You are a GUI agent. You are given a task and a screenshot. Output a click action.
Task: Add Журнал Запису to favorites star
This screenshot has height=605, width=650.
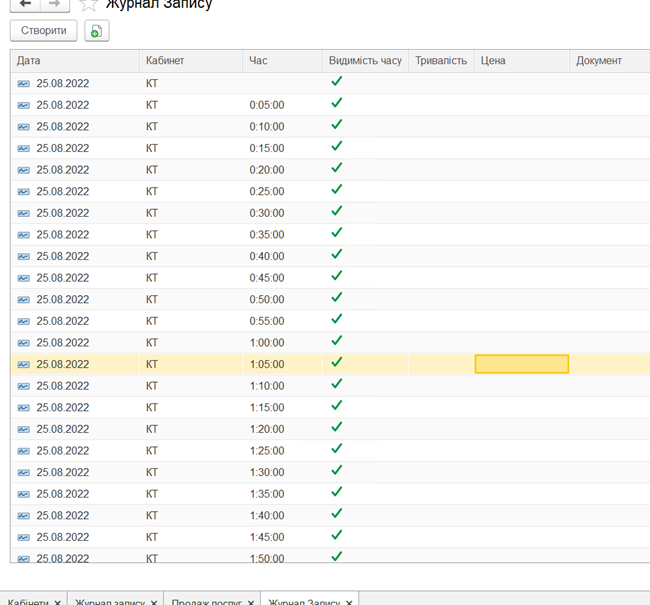[88, 4]
